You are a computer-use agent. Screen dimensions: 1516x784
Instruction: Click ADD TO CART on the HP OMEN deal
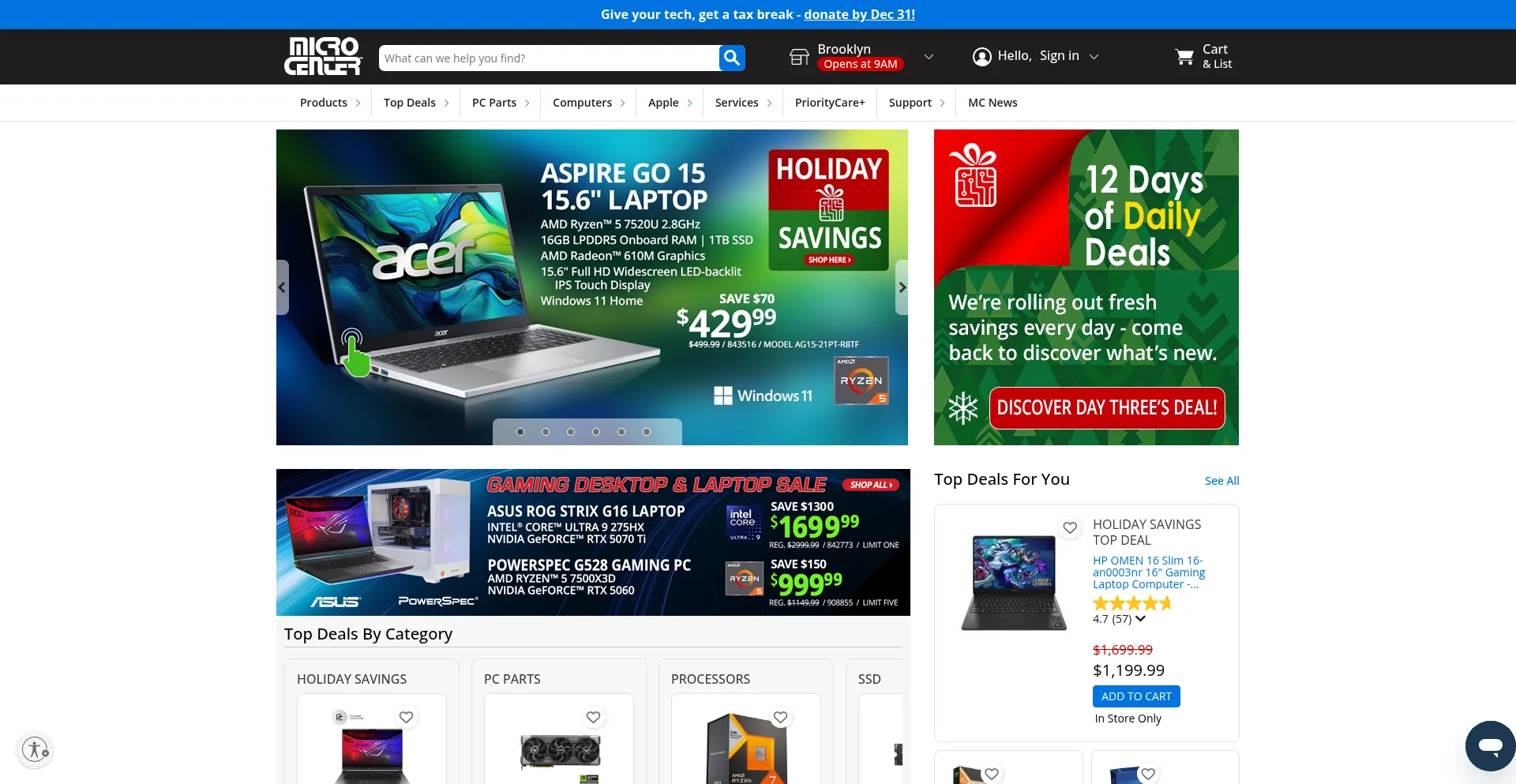tap(1136, 696)
